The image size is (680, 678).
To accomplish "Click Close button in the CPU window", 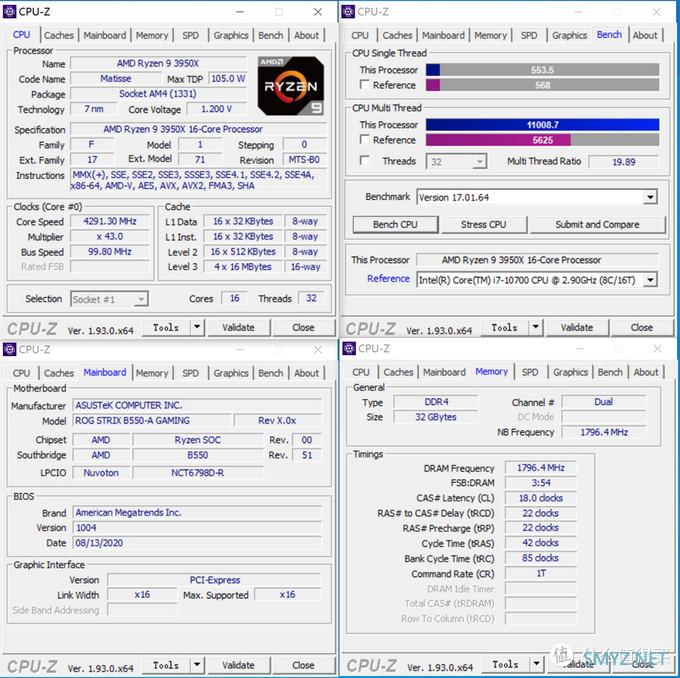I will click(303, 328).
